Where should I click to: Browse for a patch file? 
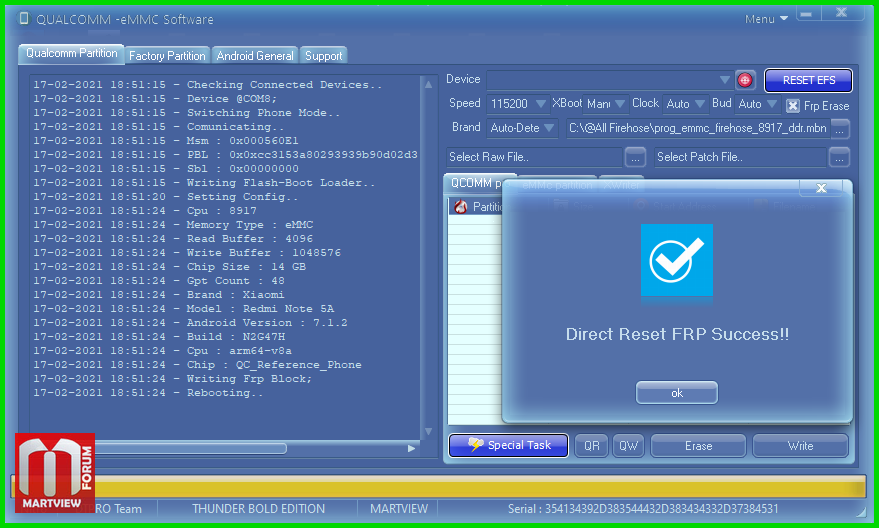(839, 158)
